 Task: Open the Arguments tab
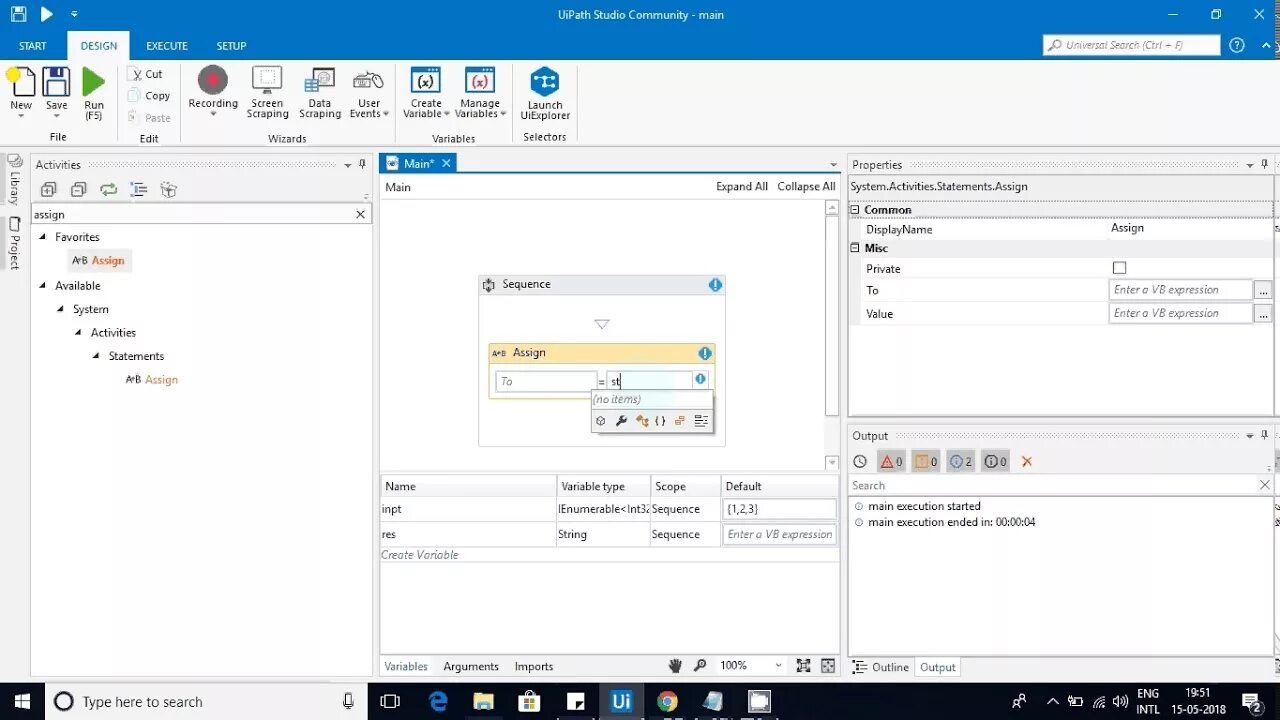click(x=471, y=666)
